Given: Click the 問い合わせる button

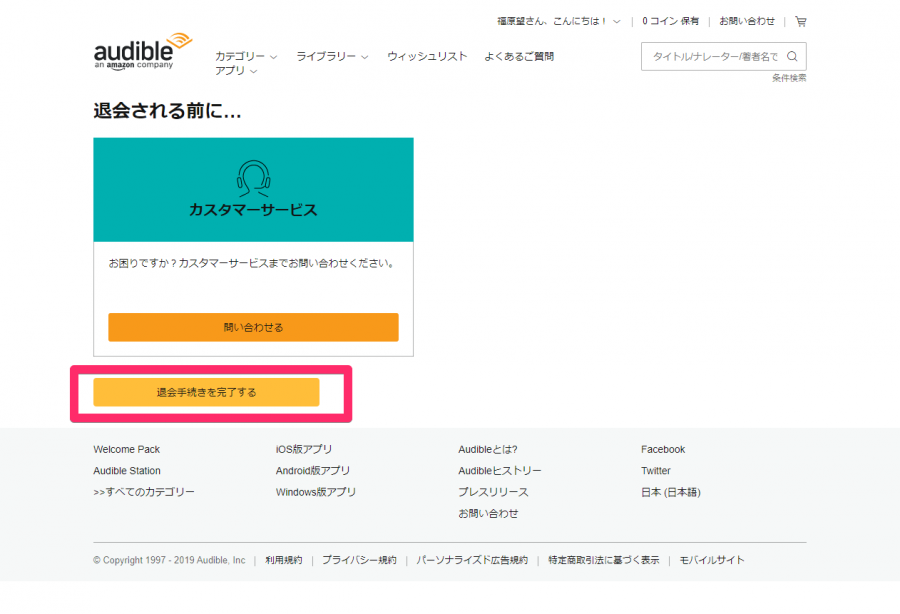Looking at the screenshot, I should pyautogui.click(x=253, y=327).
